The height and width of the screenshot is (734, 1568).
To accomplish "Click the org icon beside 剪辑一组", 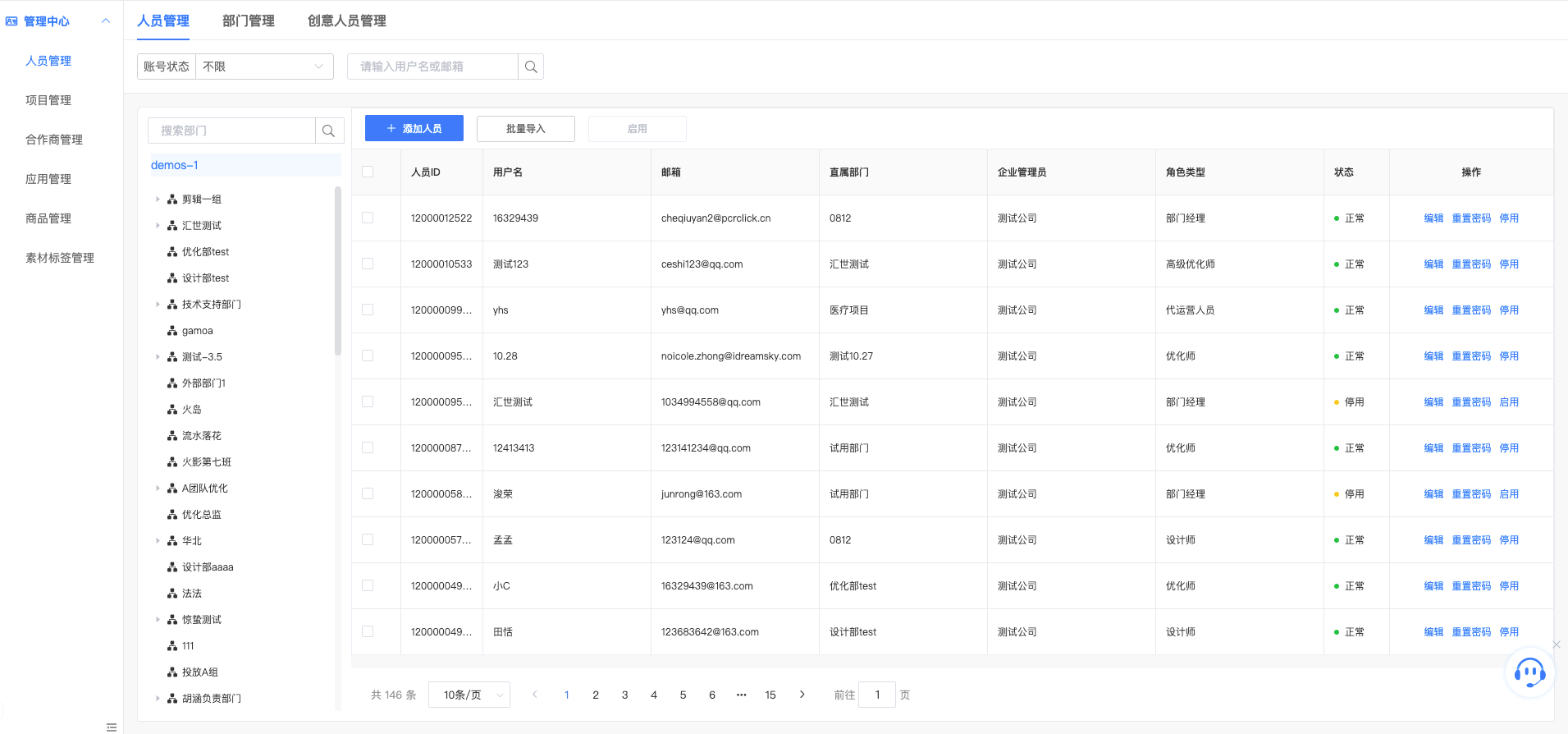I will coord(172,200).
